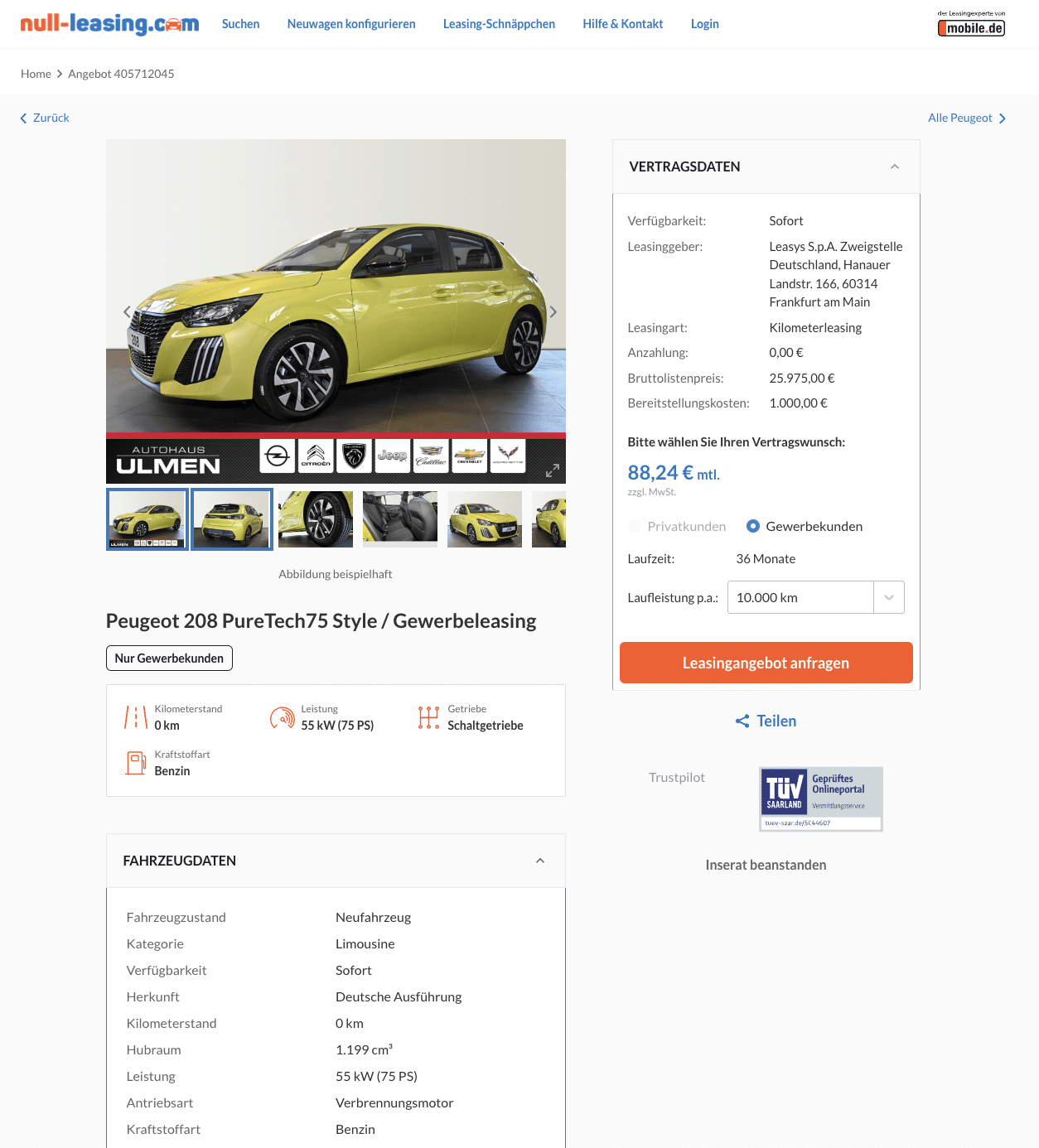This screenshot has height=1148, width=1039.
Task: Select the interior seats thumbnail
Action: [x=400, y=519]
